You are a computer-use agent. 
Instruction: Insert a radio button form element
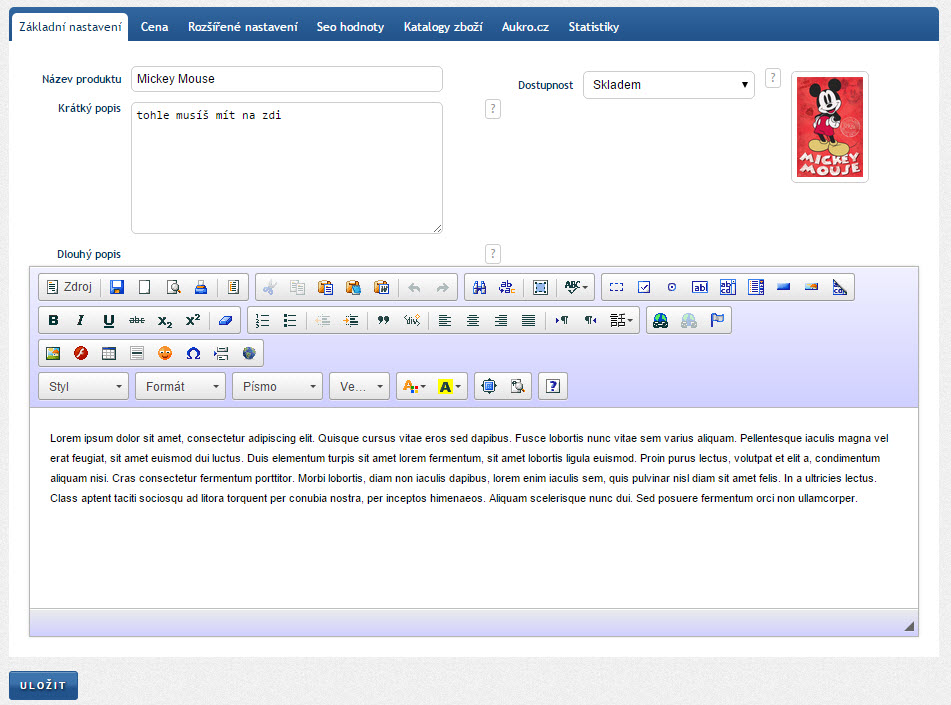672,288
